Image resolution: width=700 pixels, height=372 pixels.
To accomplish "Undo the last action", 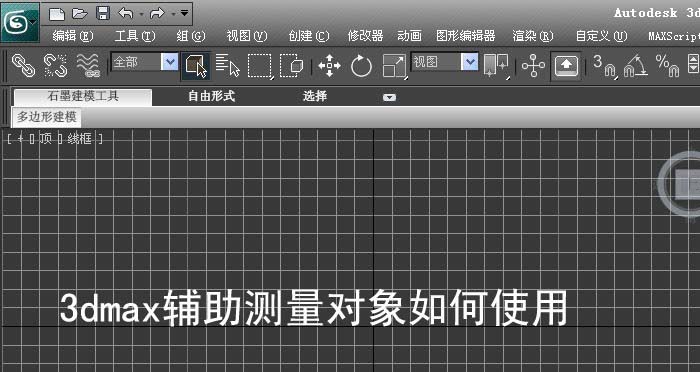I will coord(126,14).
